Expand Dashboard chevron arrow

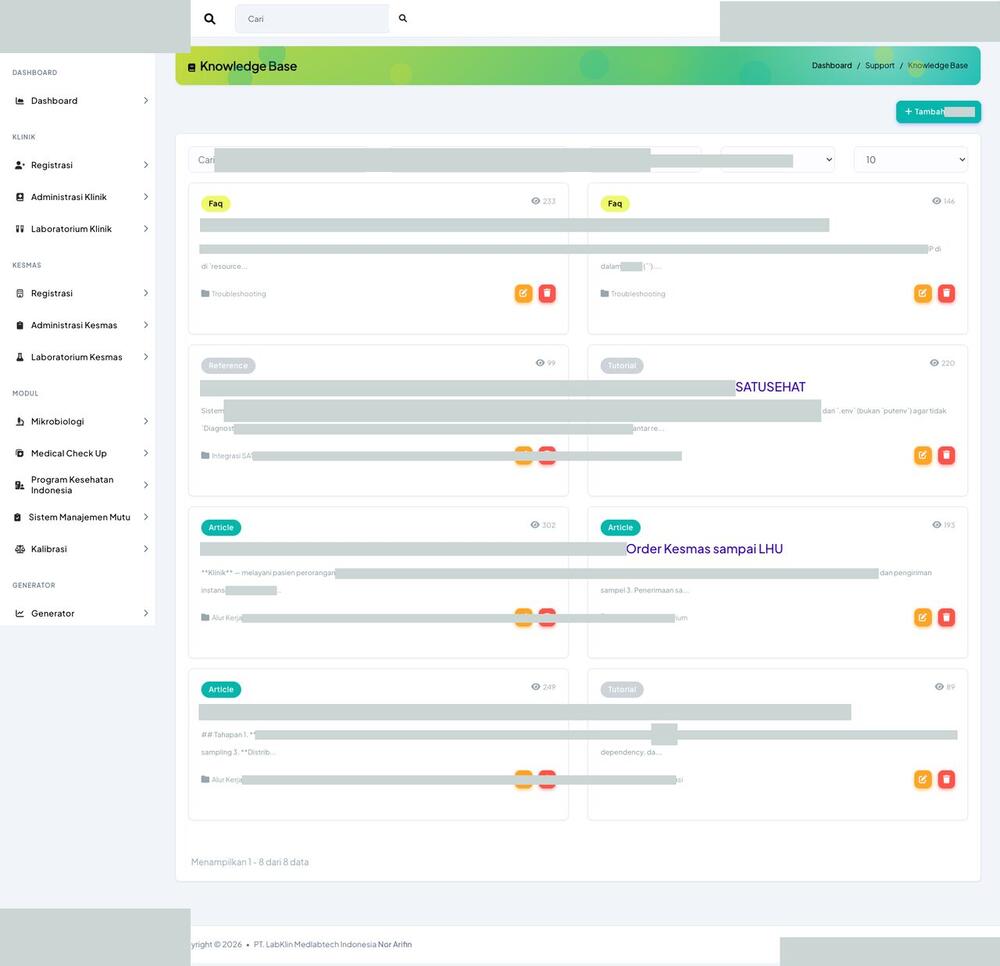point(145,101)
